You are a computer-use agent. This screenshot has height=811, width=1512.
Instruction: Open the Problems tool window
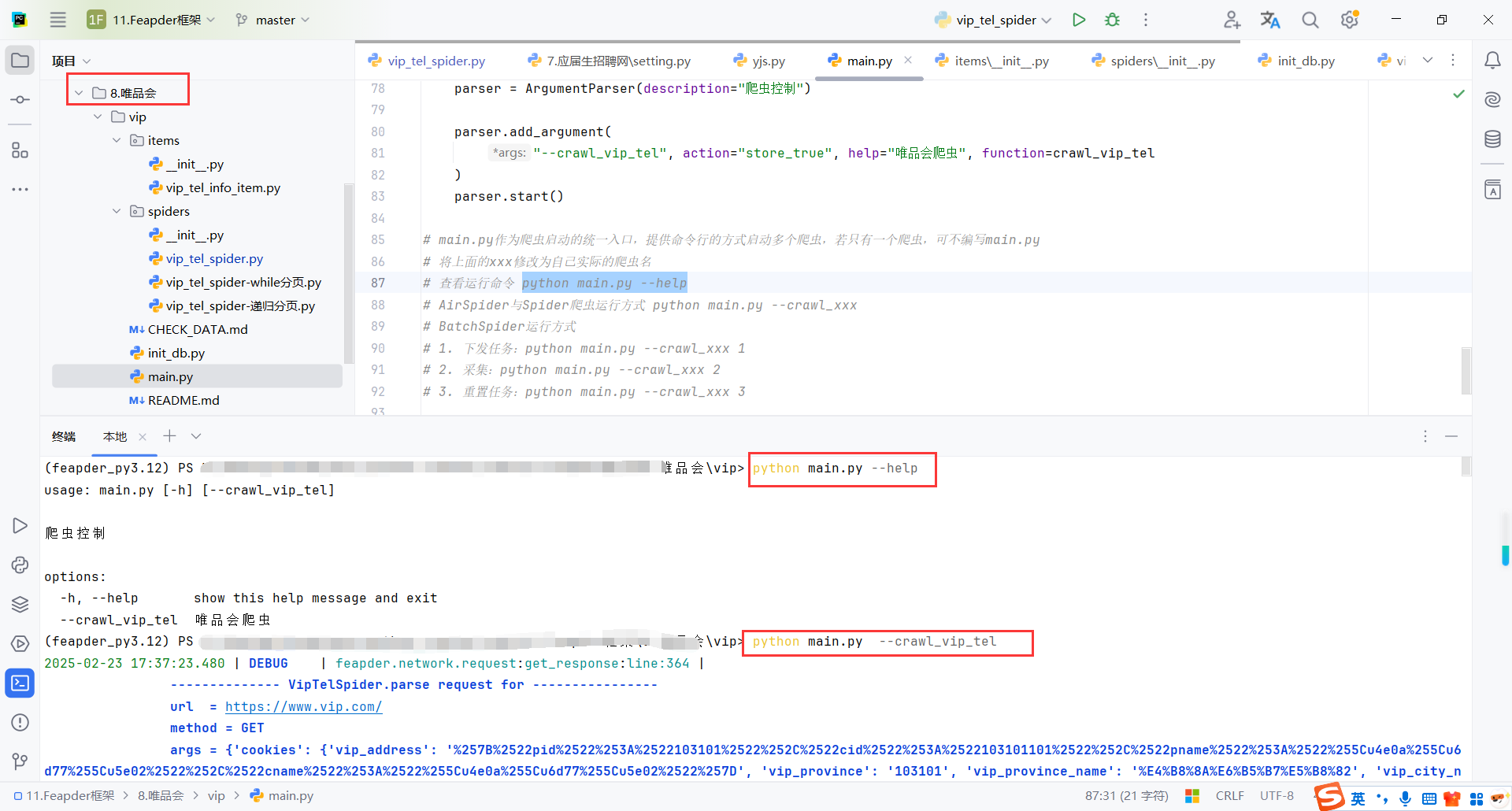pos(20,722)
